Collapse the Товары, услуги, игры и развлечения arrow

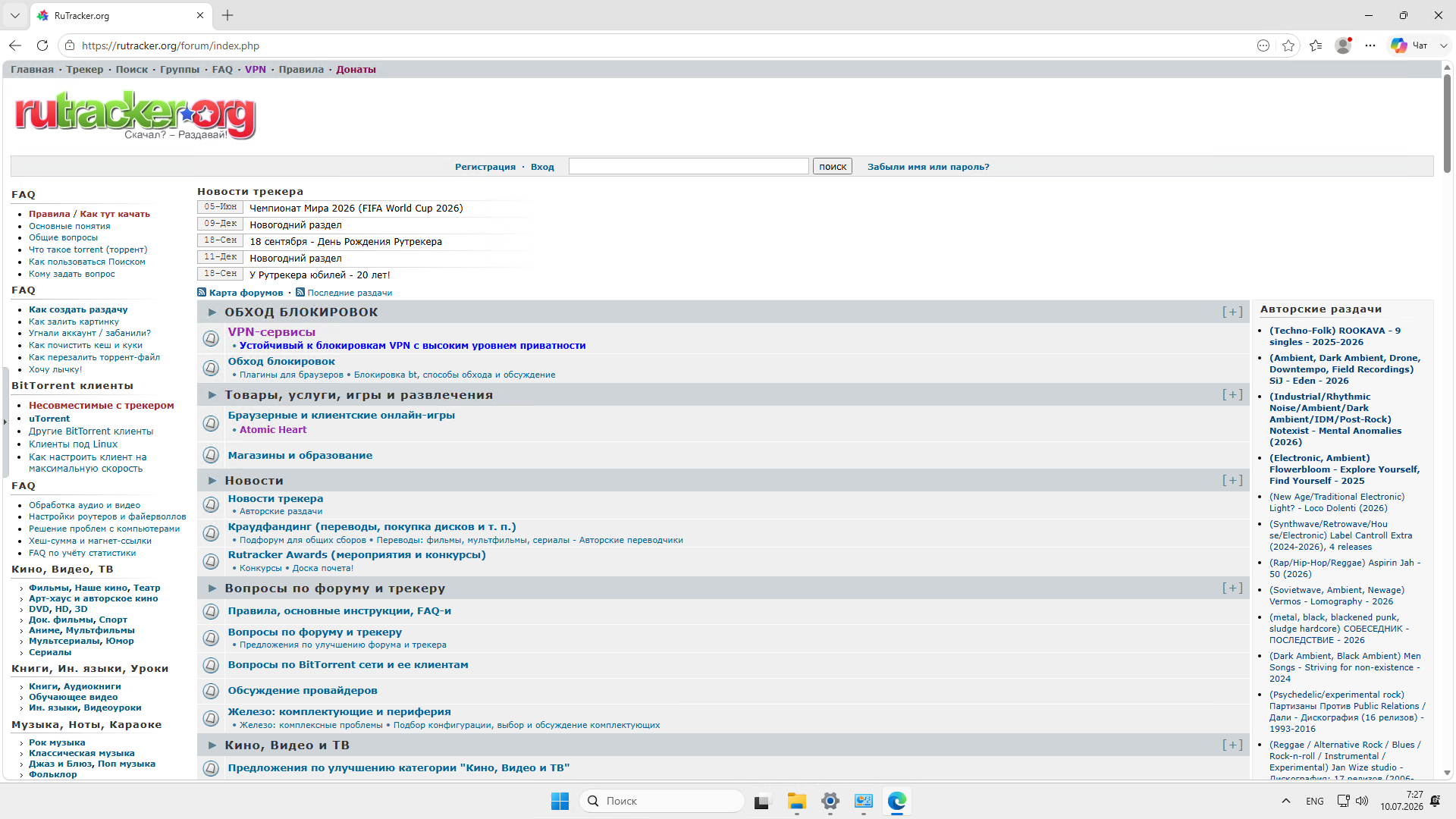(212, 395)
